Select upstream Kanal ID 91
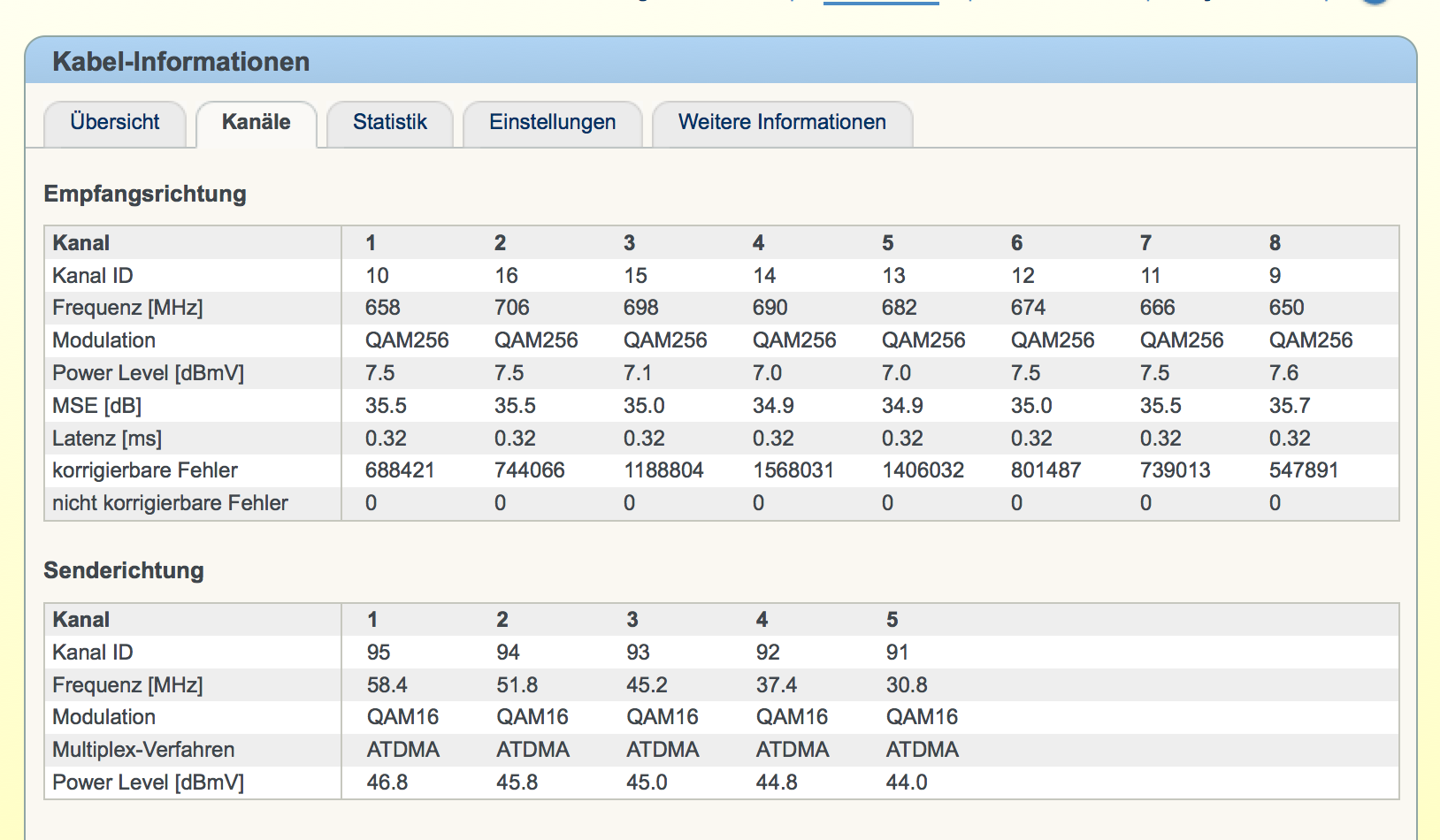This screenshot has height=840, width=1440. point(897,653)
